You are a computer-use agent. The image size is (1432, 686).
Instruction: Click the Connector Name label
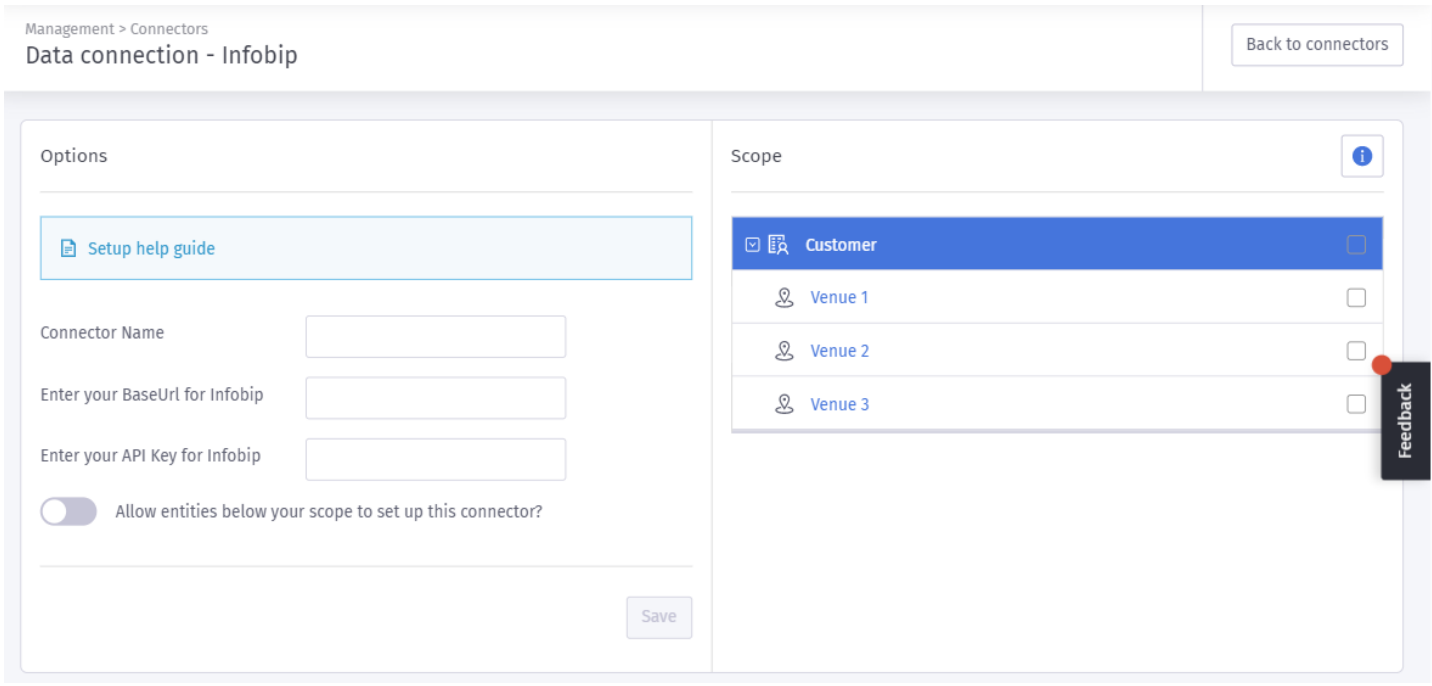(102, 333)
